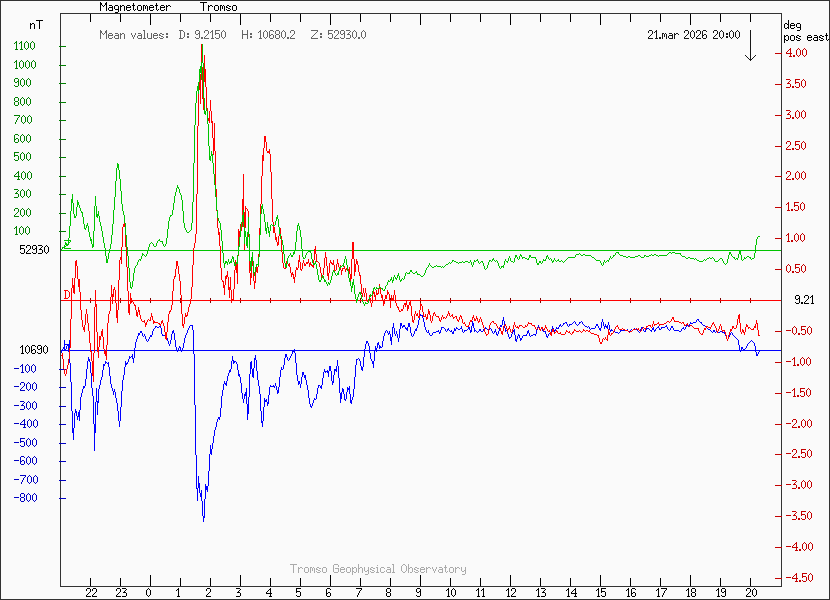Click the 52930 baseline label

35,250
